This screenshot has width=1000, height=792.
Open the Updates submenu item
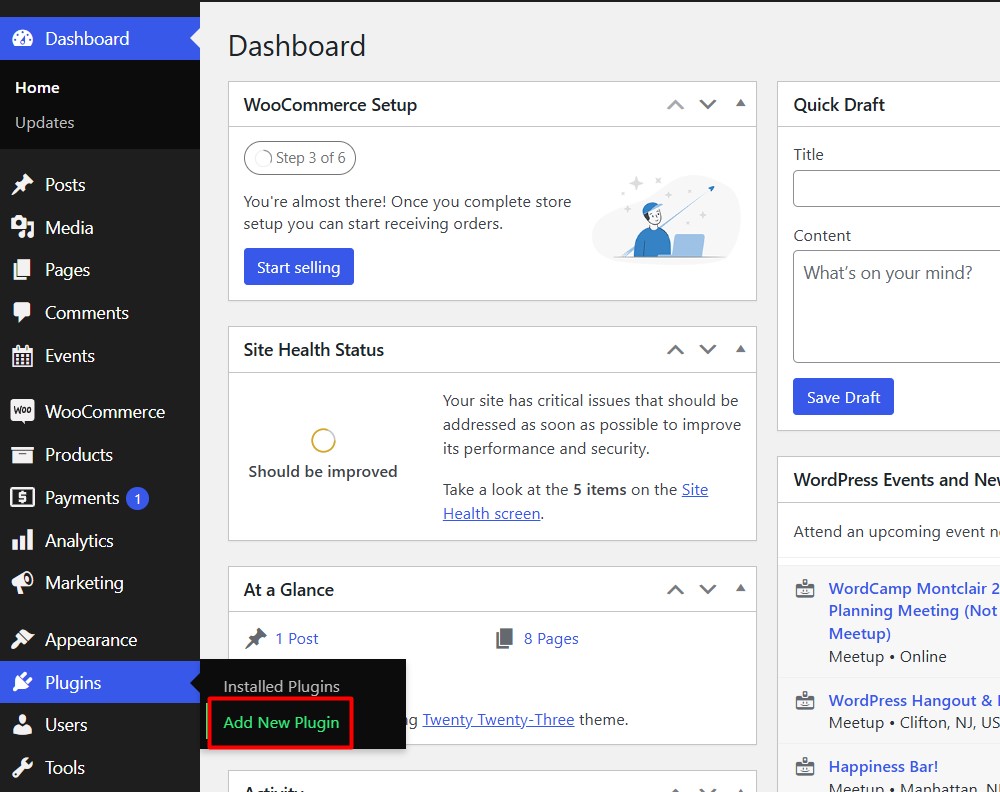coord(45,122)
